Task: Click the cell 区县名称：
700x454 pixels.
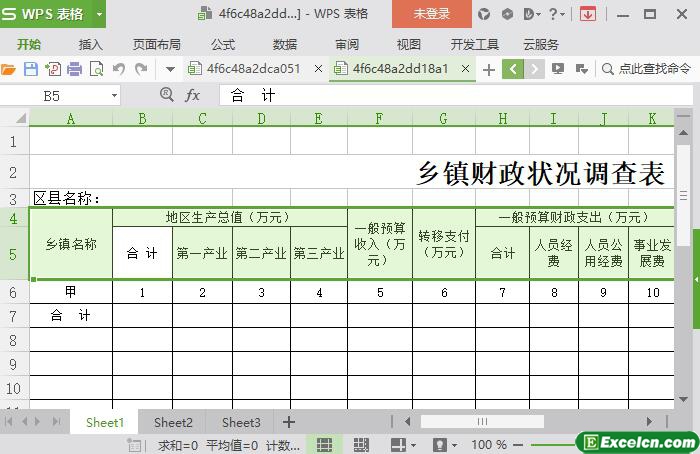Action: click(67, 198)
